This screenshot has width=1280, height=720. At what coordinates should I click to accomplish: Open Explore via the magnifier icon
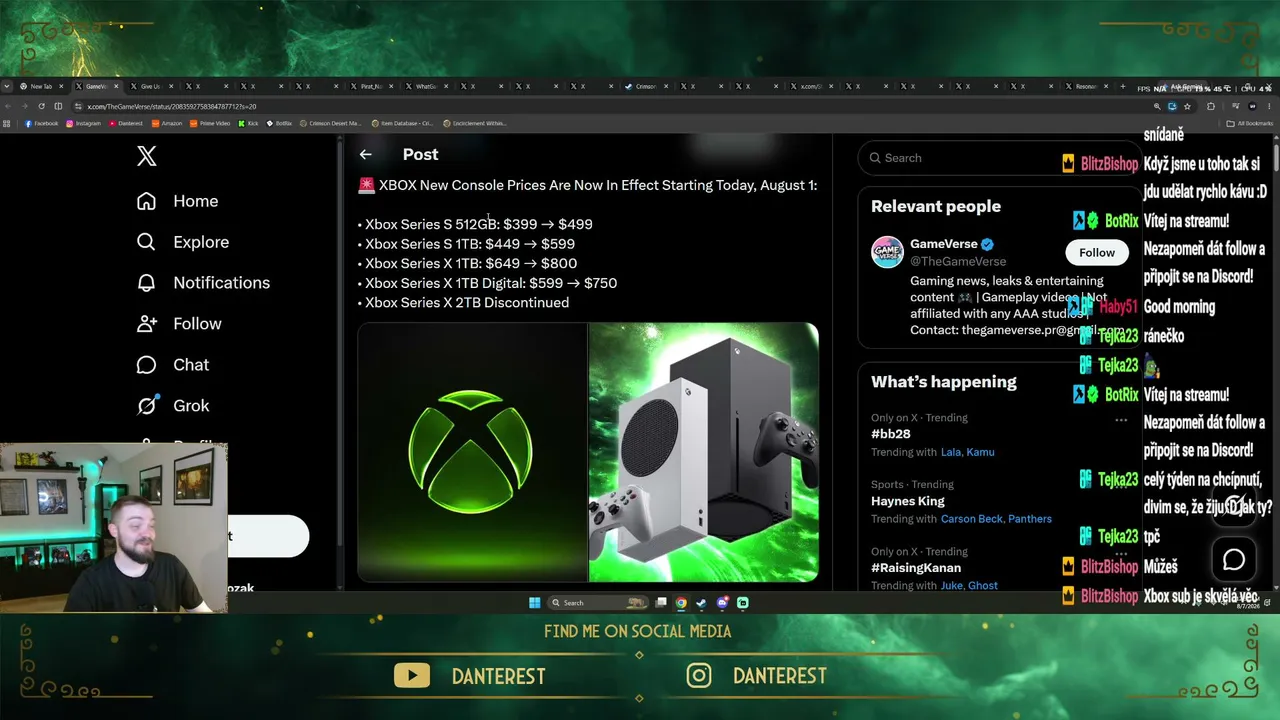tap(146, 242)
